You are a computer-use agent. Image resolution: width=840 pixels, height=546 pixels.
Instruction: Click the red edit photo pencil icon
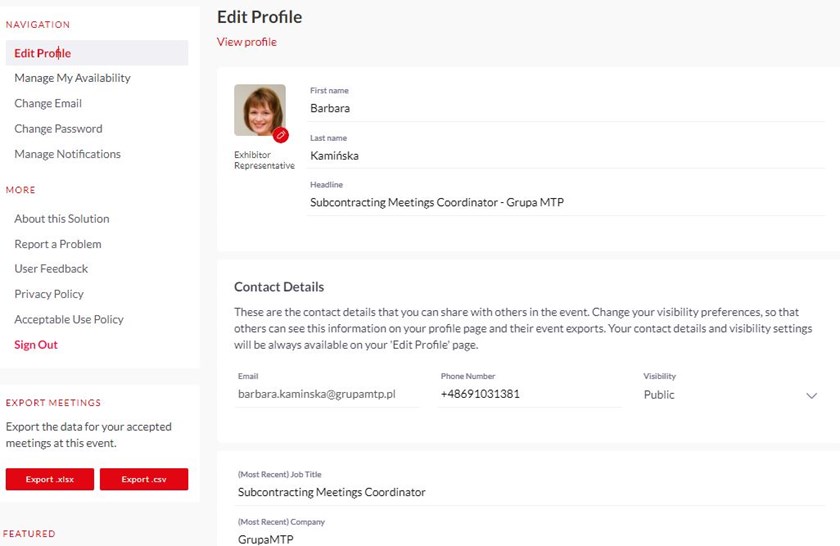point(281,135)
